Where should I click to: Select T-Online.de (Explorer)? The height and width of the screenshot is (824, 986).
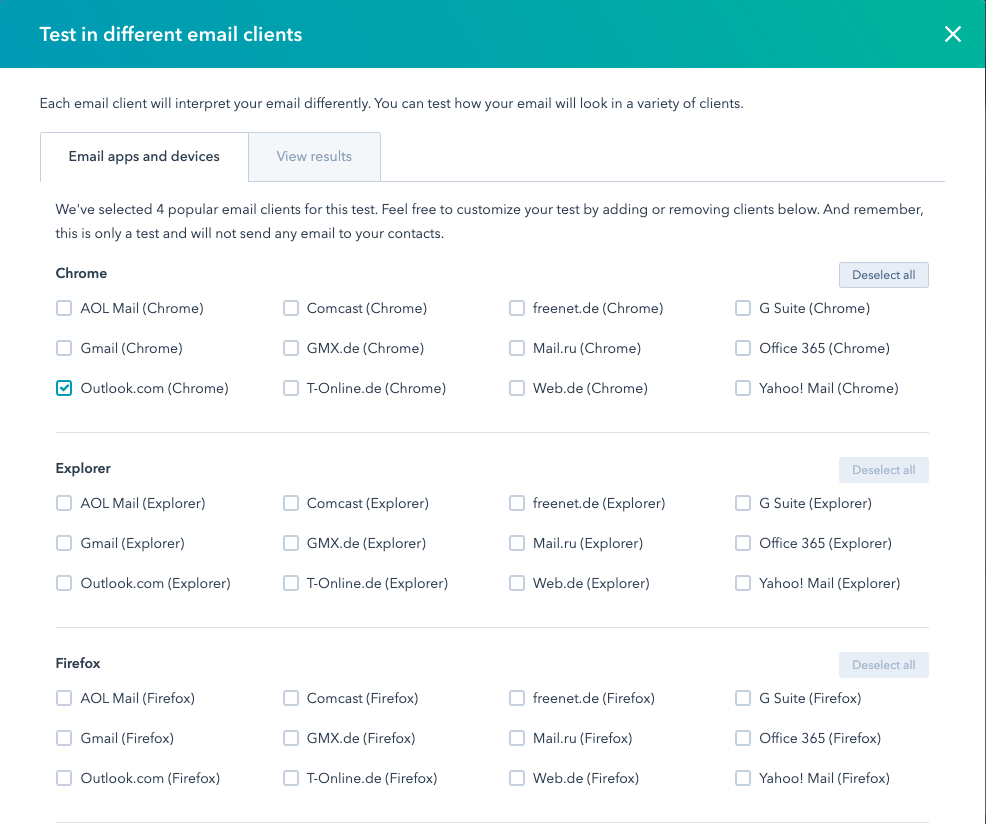pos(291,583)
